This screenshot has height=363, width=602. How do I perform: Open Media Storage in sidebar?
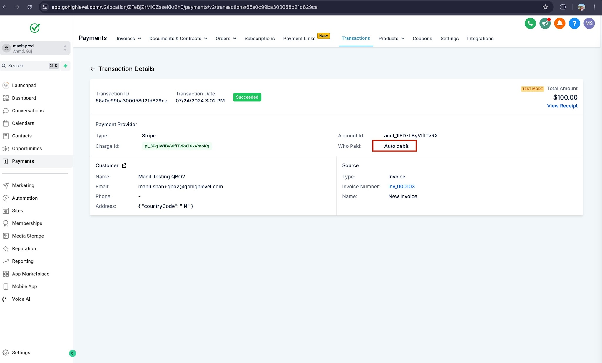[28, 236]
